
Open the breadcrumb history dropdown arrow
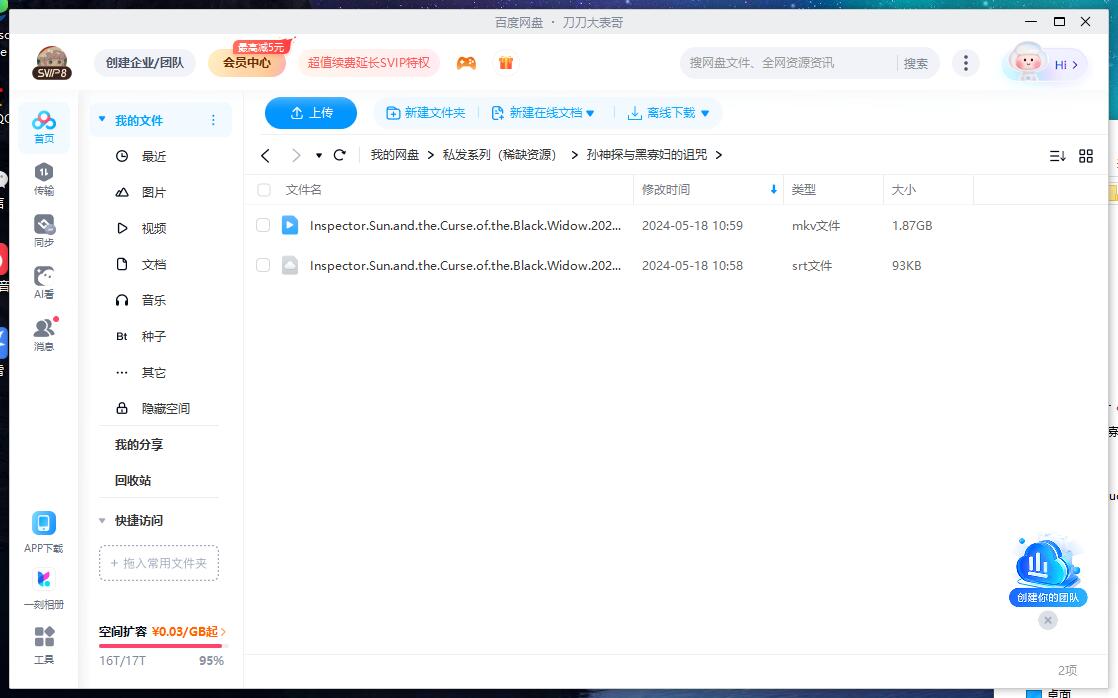point(319,156)
